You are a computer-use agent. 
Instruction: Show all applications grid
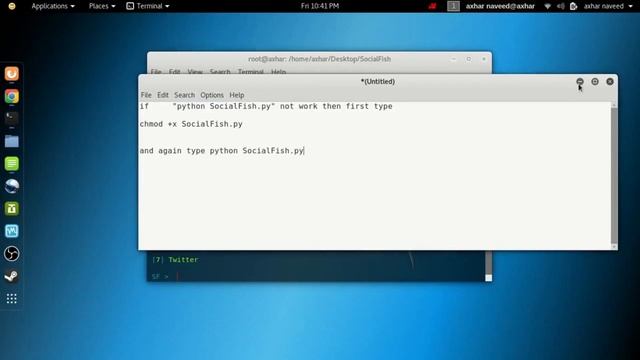[12, 299]
